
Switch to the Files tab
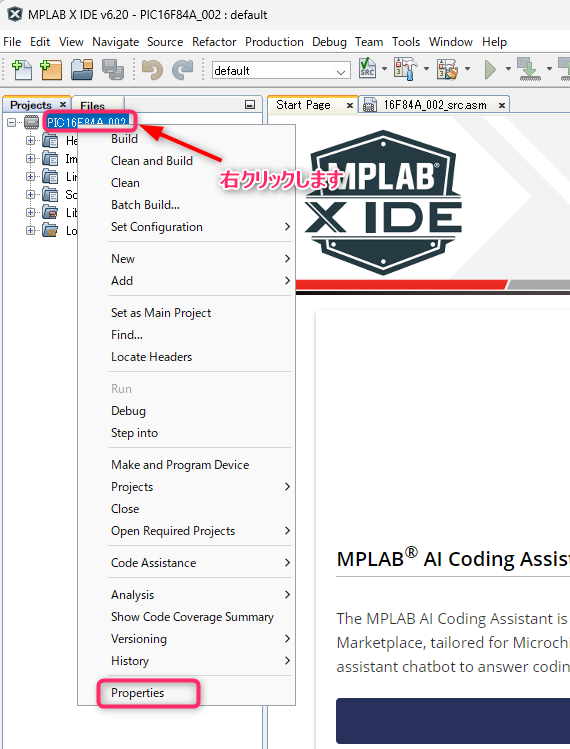[x=93, y=106]
